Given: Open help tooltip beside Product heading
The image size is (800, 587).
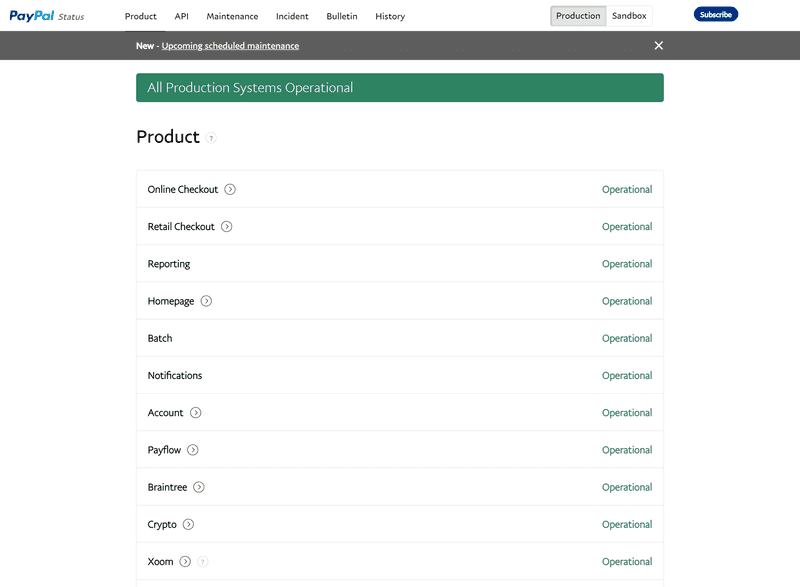Looking at the screenshot, I should pos(210,139).
